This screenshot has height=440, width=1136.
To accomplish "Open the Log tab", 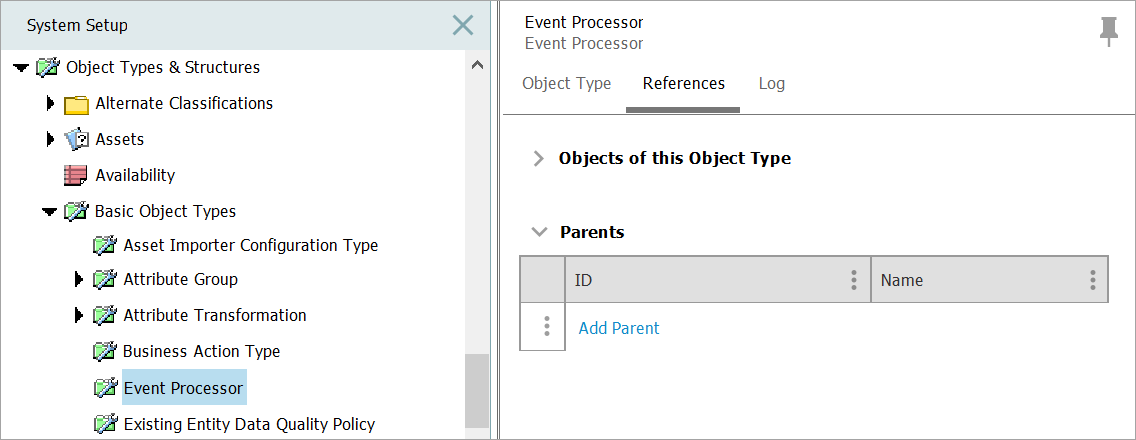I will click(771, 84).
